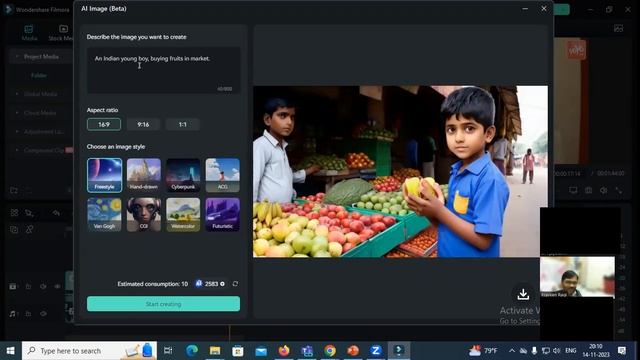Open PowerPoint from taskbar
Screen dimensions: 640x360
(x=353, y=351)
